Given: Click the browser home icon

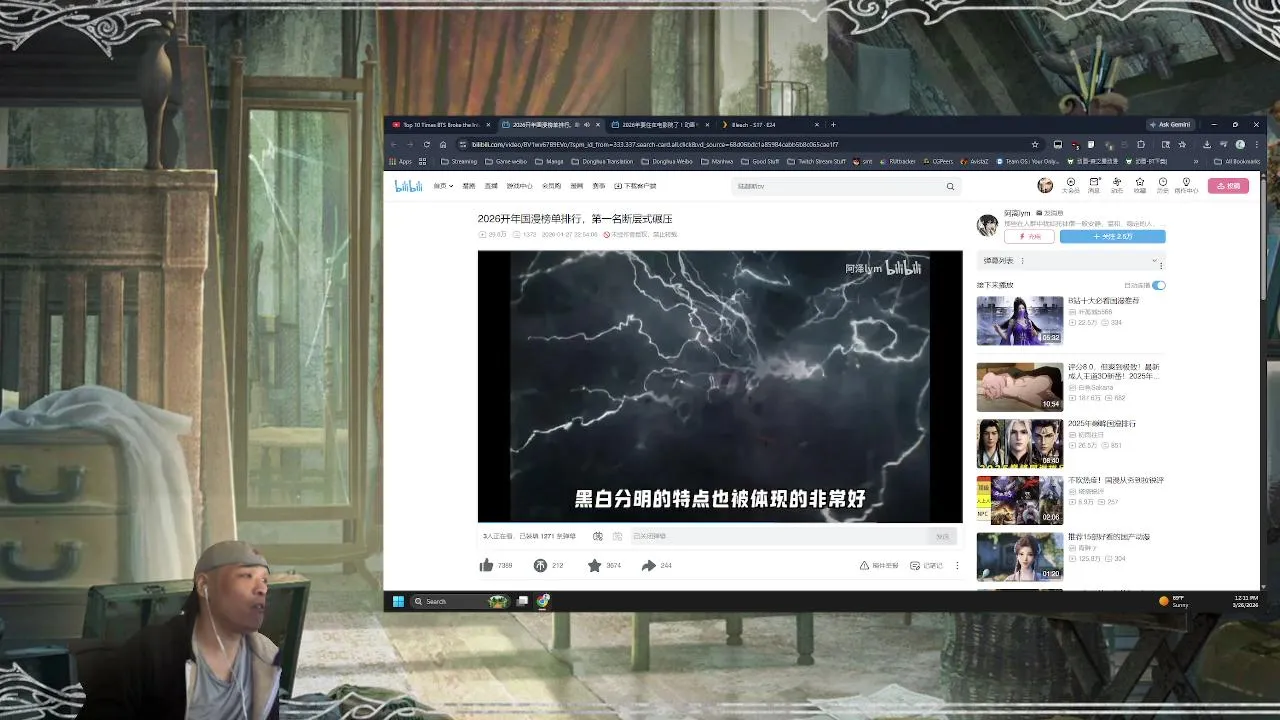Looking at the screenshot, I should click(x=443, y=144).
